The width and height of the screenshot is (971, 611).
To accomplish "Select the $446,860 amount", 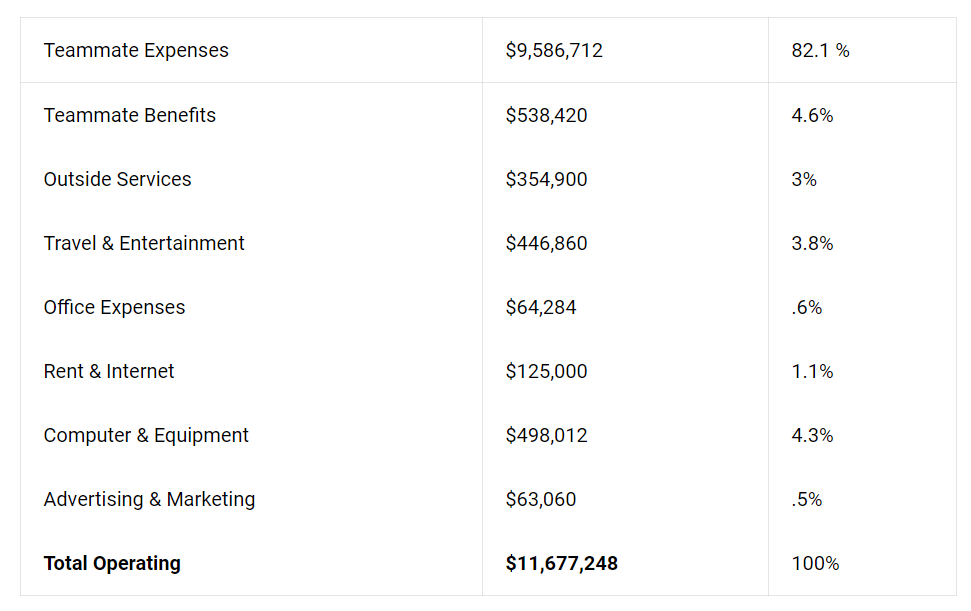I will coord(546,243).
